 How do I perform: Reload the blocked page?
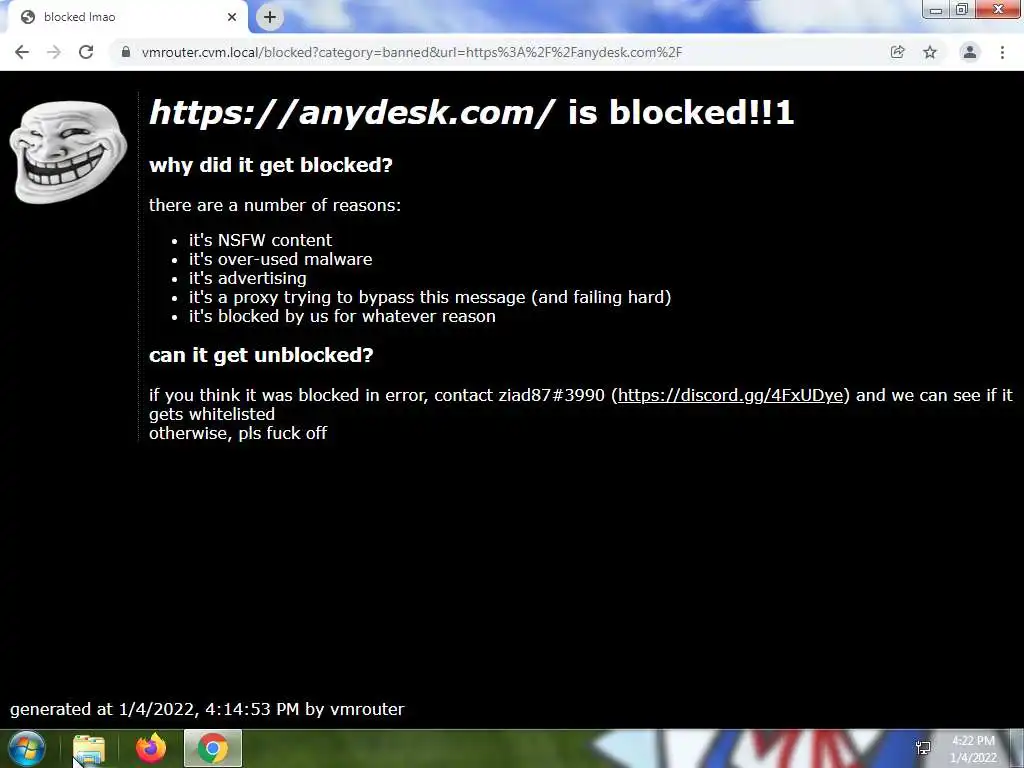tap(86, 52)
